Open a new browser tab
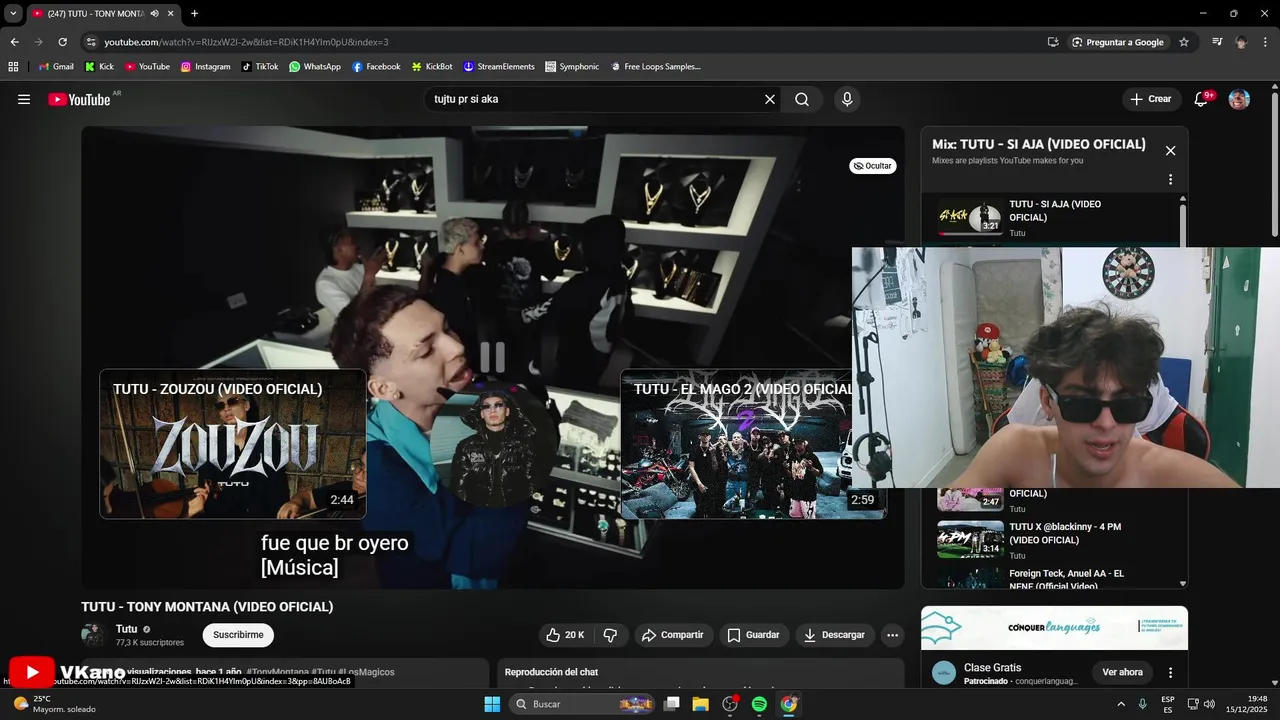The height and width of the screenshot is (720, 1280). [194, 14]
